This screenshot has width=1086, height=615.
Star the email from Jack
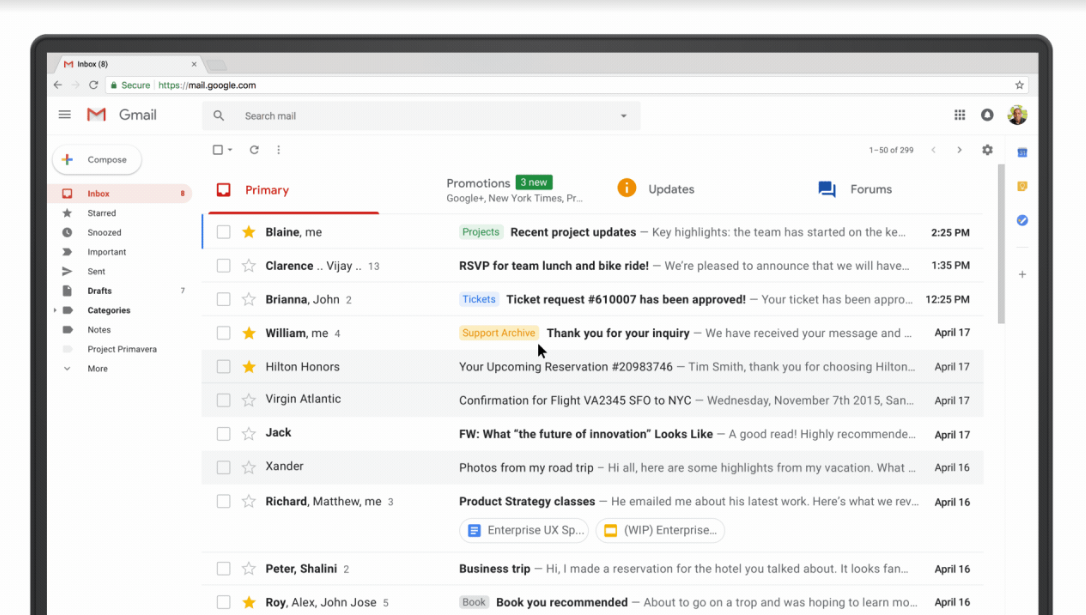coord(249,434)
